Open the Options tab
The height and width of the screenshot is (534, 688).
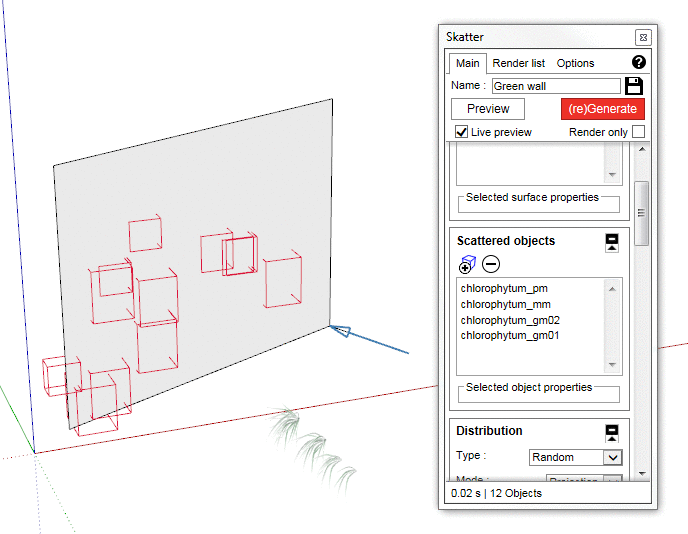point(575,63)
